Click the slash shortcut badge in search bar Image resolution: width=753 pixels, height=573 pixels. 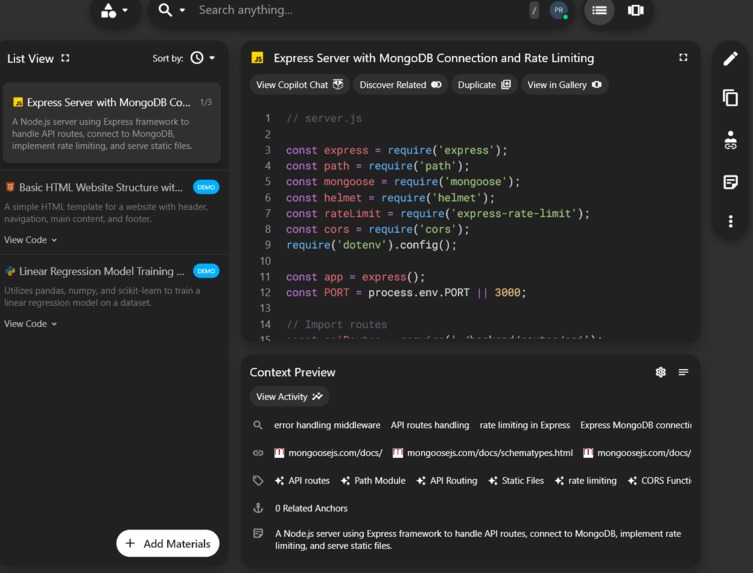tap(534, 10)
